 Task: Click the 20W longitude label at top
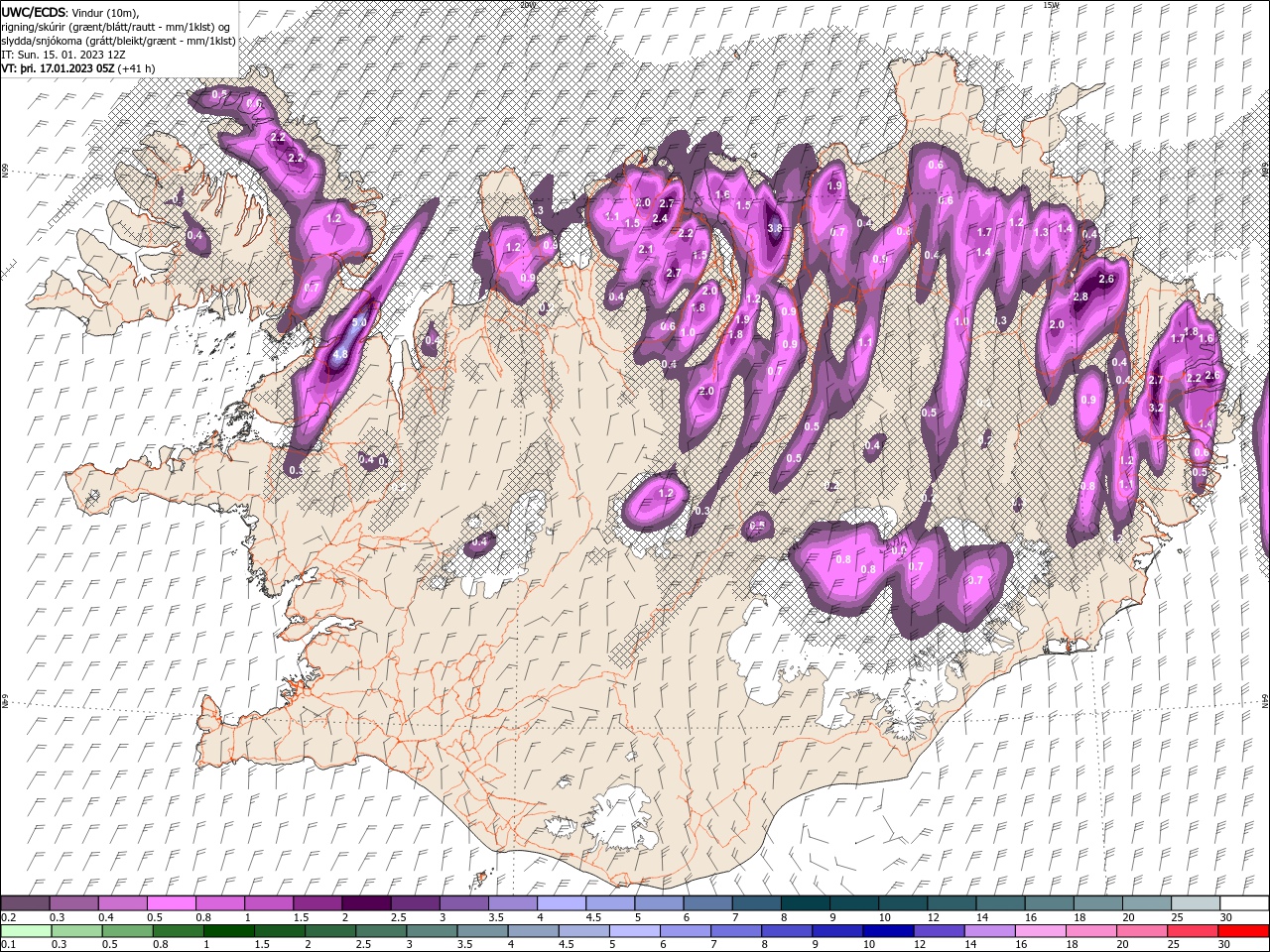click(527, 5)
